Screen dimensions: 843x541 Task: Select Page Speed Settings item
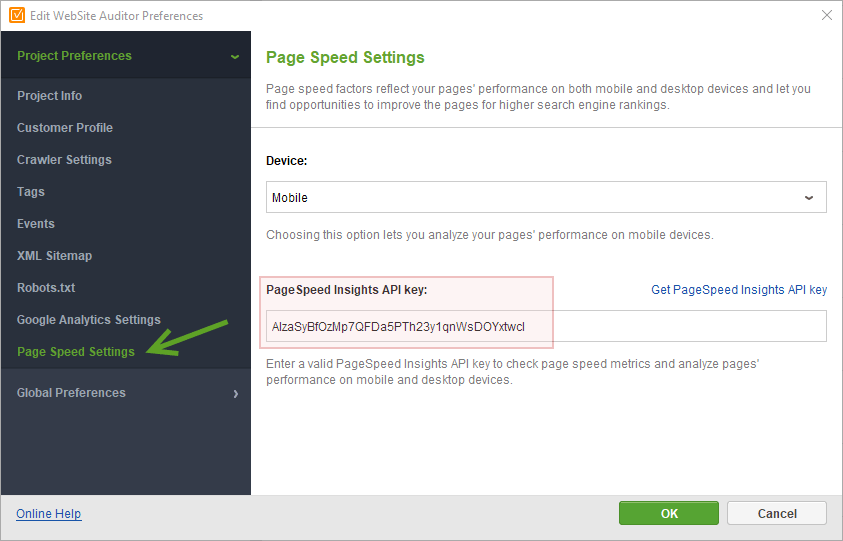click(76, 352)
